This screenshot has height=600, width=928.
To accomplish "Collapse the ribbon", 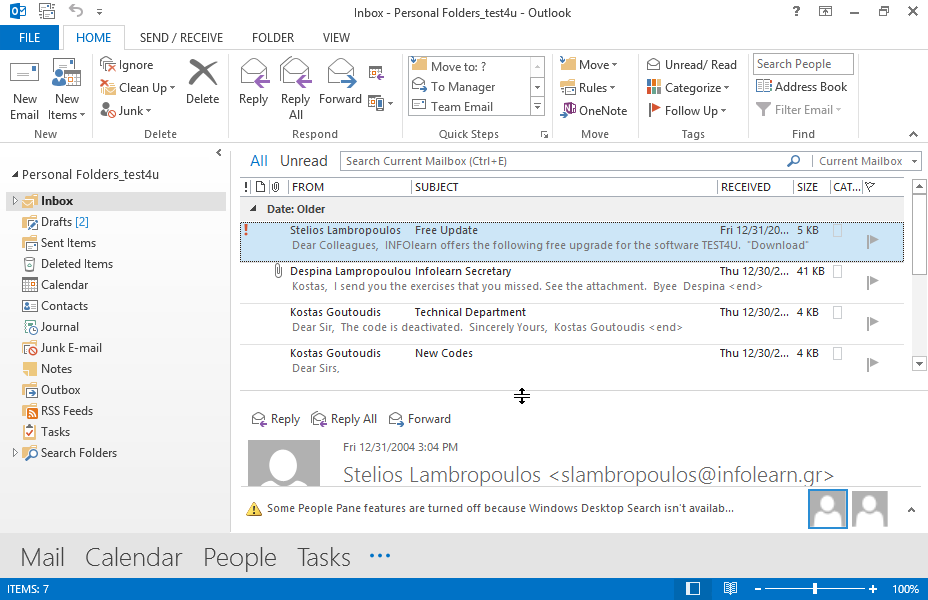I will 913,134.
